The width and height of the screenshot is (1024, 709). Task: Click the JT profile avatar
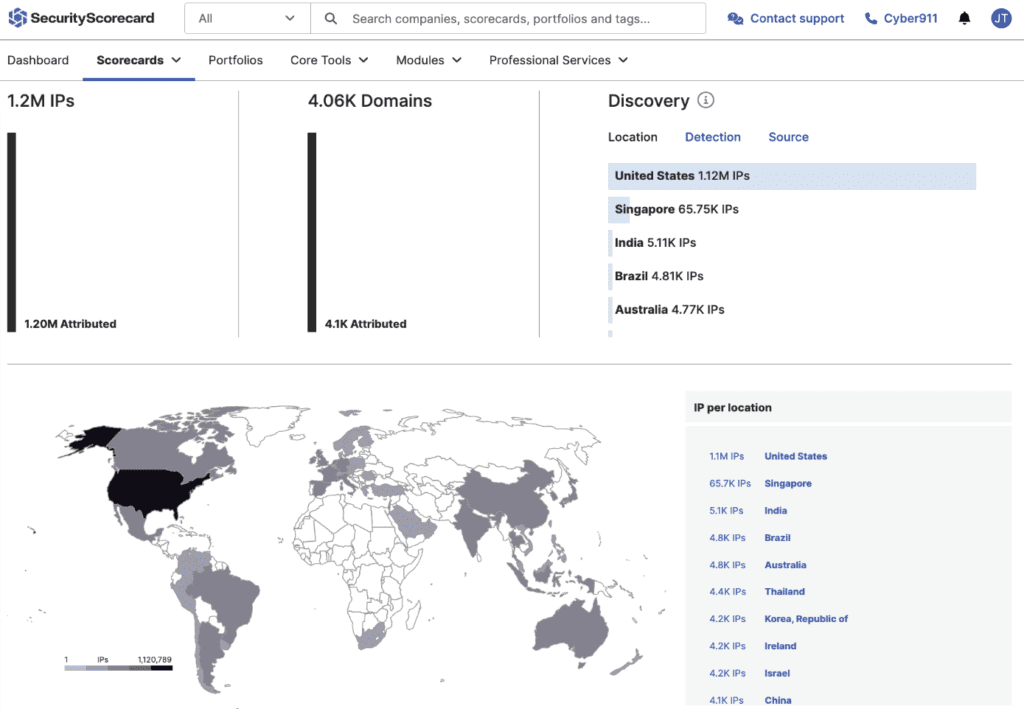coord(1001,18)
